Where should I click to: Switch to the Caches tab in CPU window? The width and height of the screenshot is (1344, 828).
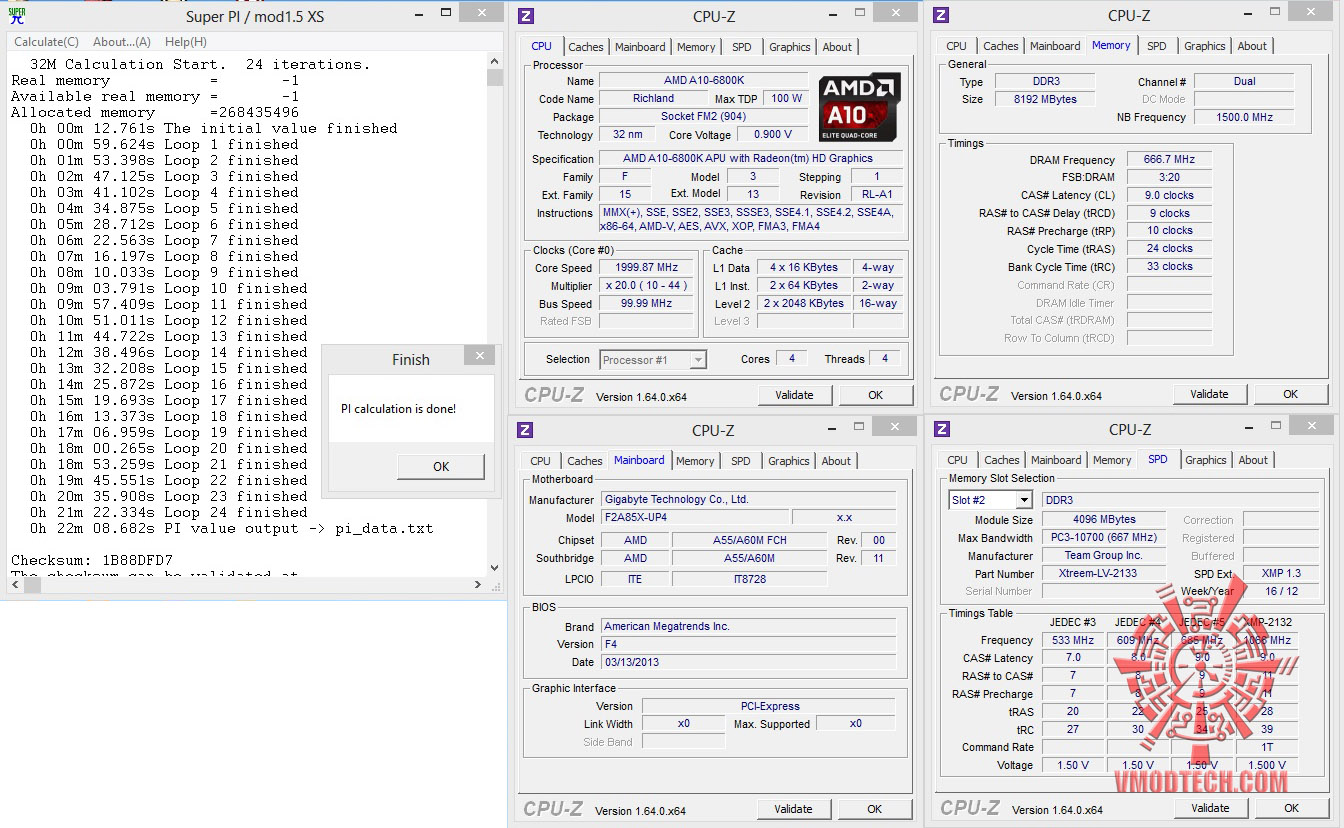[586, 47]
